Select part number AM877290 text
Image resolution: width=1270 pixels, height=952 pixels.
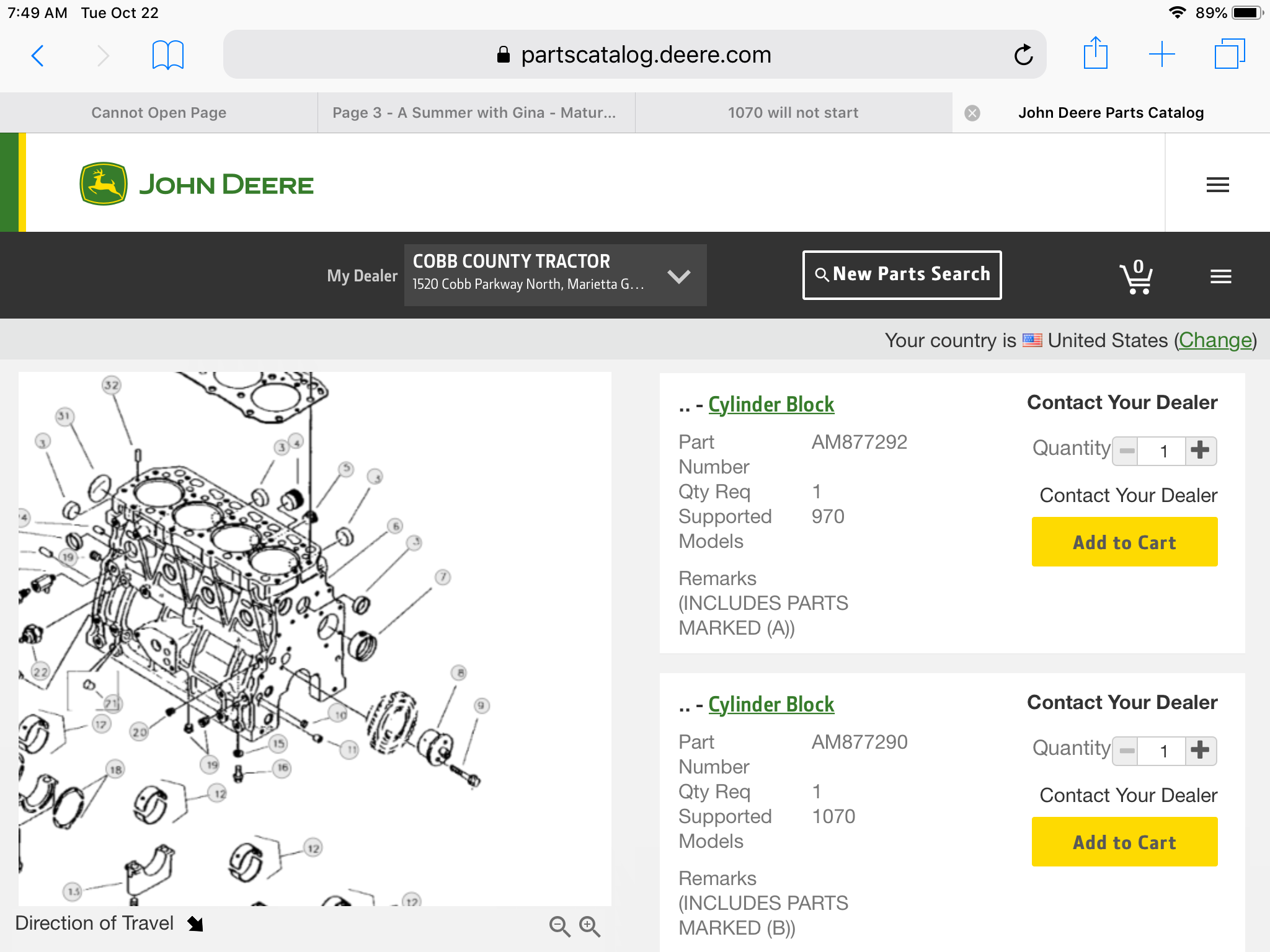pos(859,742)
